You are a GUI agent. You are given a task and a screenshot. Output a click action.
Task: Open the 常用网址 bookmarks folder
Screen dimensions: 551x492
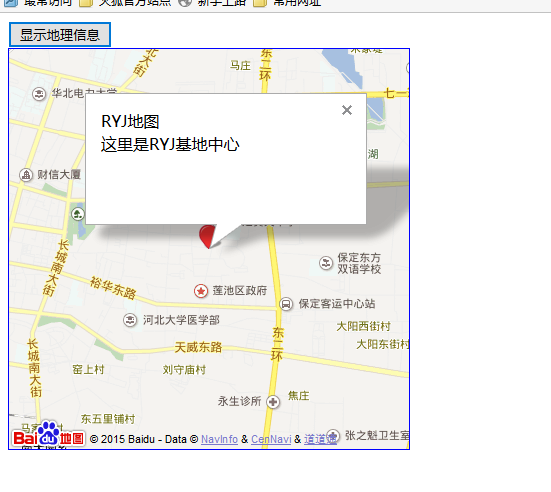point(287,3)
